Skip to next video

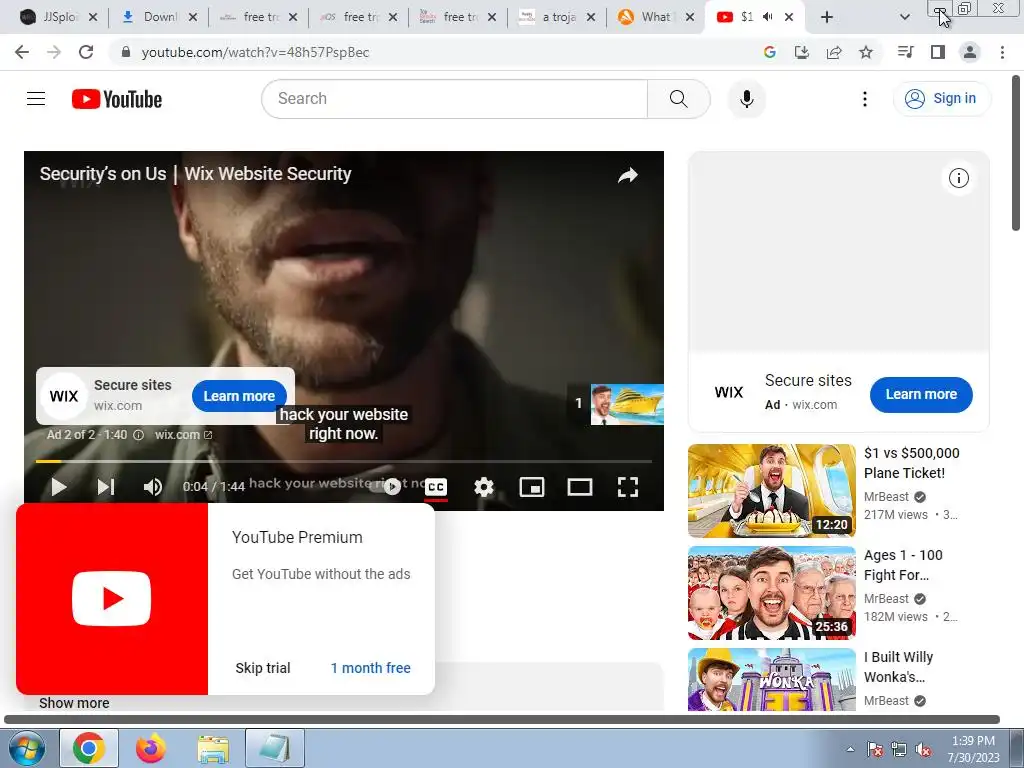click(106, 487)
